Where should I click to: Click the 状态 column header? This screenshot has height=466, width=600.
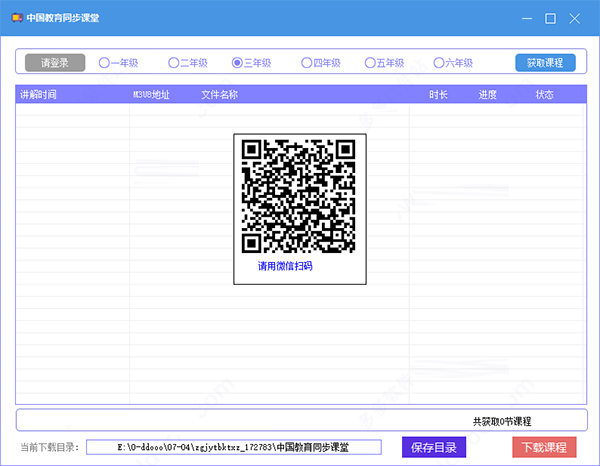(x=544, y=95)
